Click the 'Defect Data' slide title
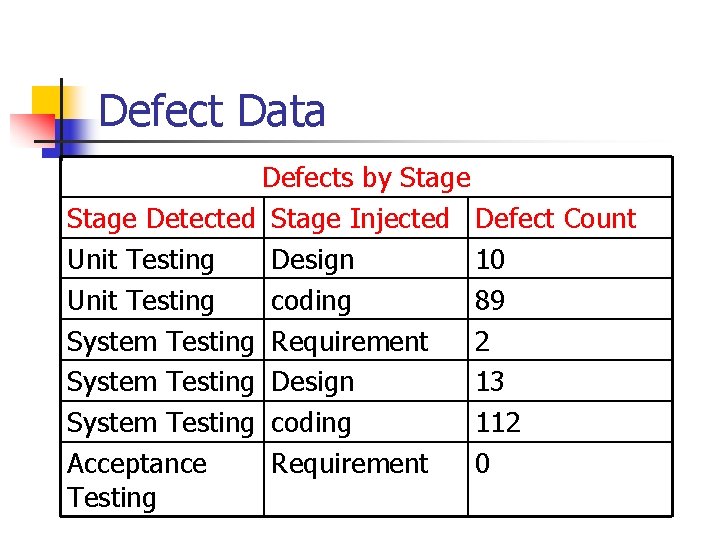The width and height of the screenshot is (720, 540). (212, 111)
